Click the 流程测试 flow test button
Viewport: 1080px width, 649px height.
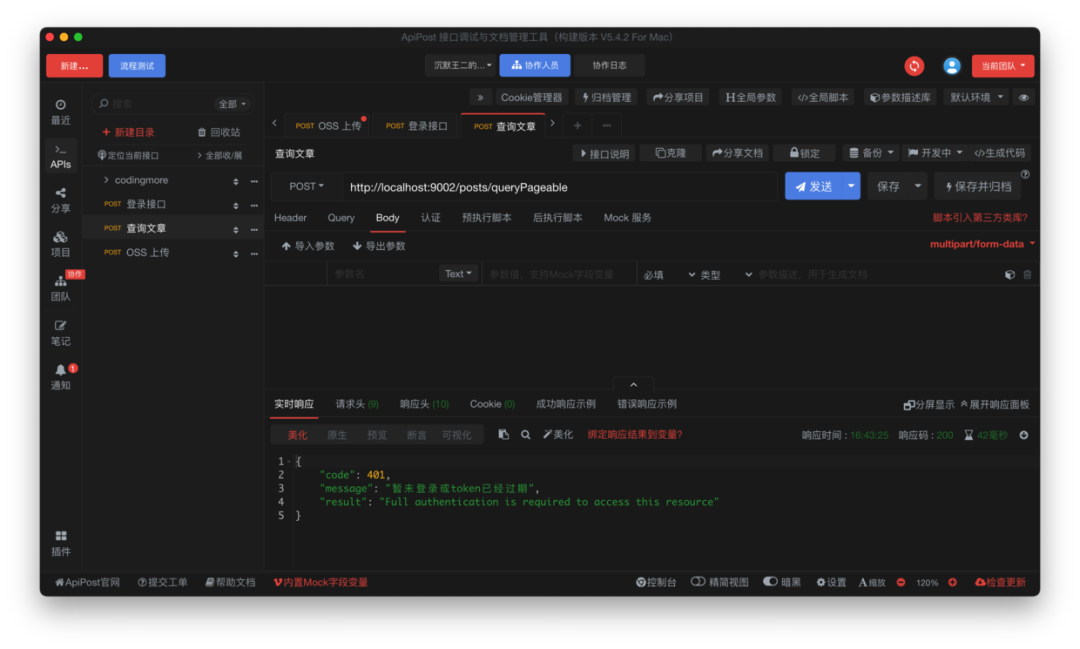[137, 66]
